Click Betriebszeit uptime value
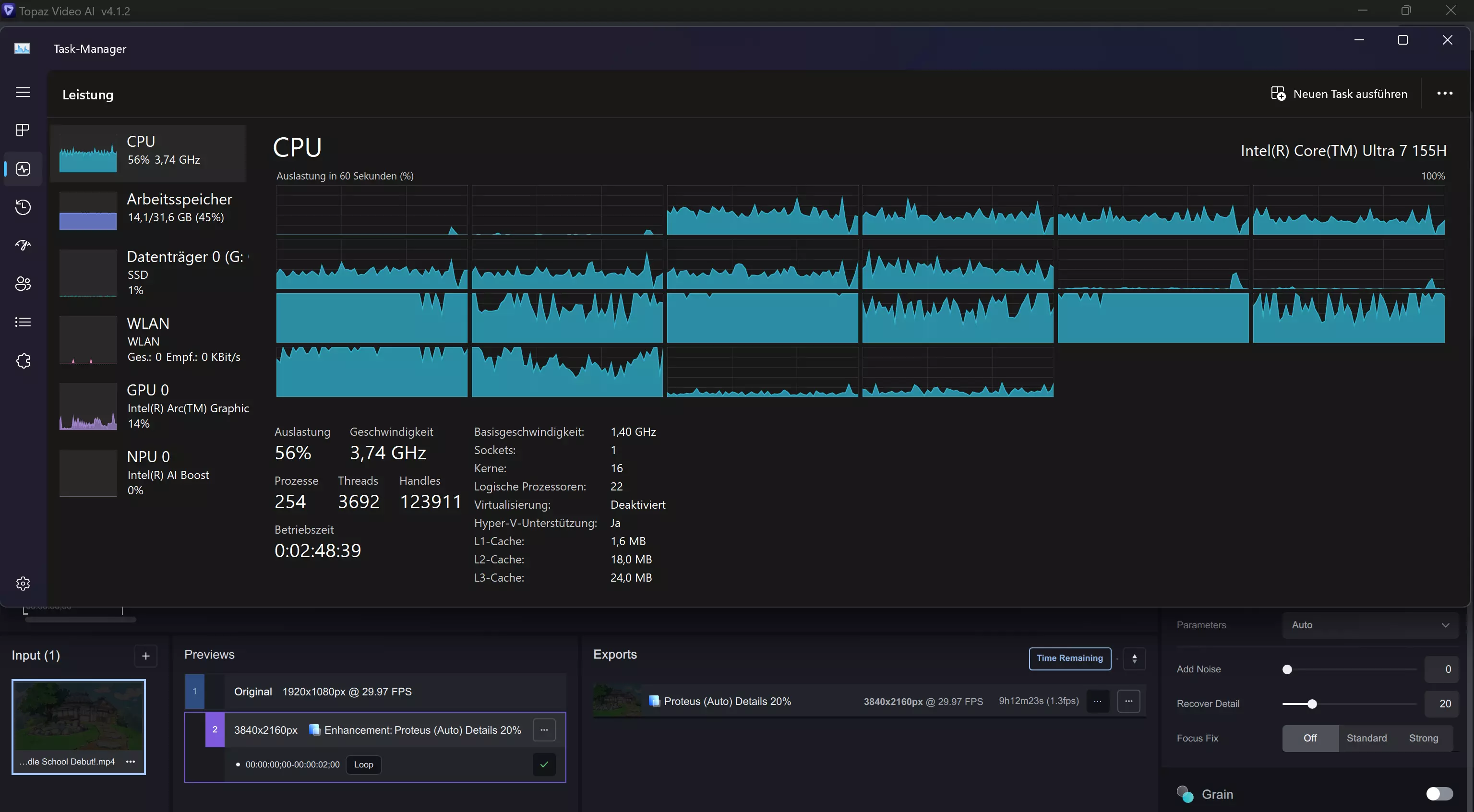Screen dimensions: 1474x812 pos(318,550)
